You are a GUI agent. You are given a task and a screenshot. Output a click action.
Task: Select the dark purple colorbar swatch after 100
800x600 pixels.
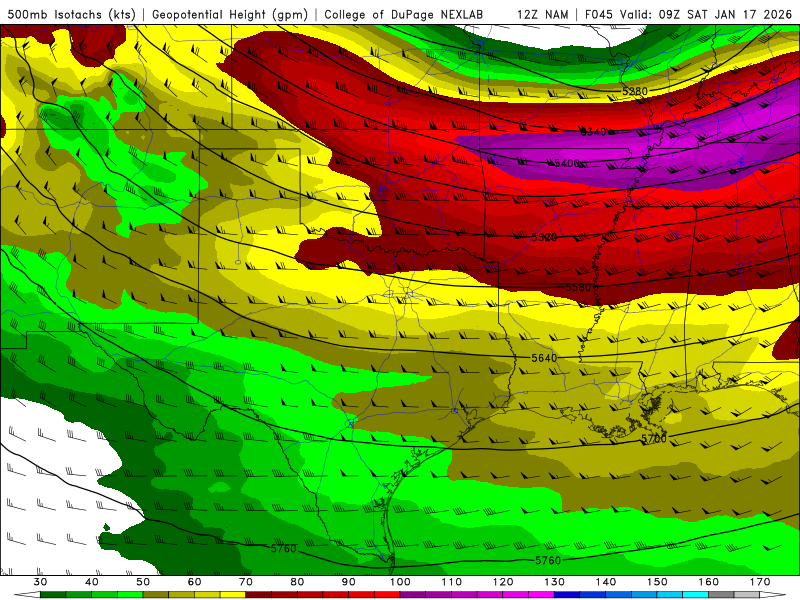tap(413, 595)
